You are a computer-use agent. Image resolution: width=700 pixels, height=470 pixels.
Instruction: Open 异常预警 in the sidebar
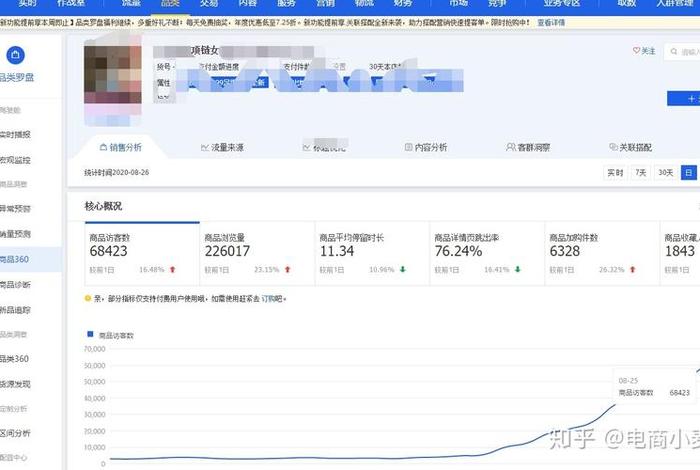click(x=16, y=208)
